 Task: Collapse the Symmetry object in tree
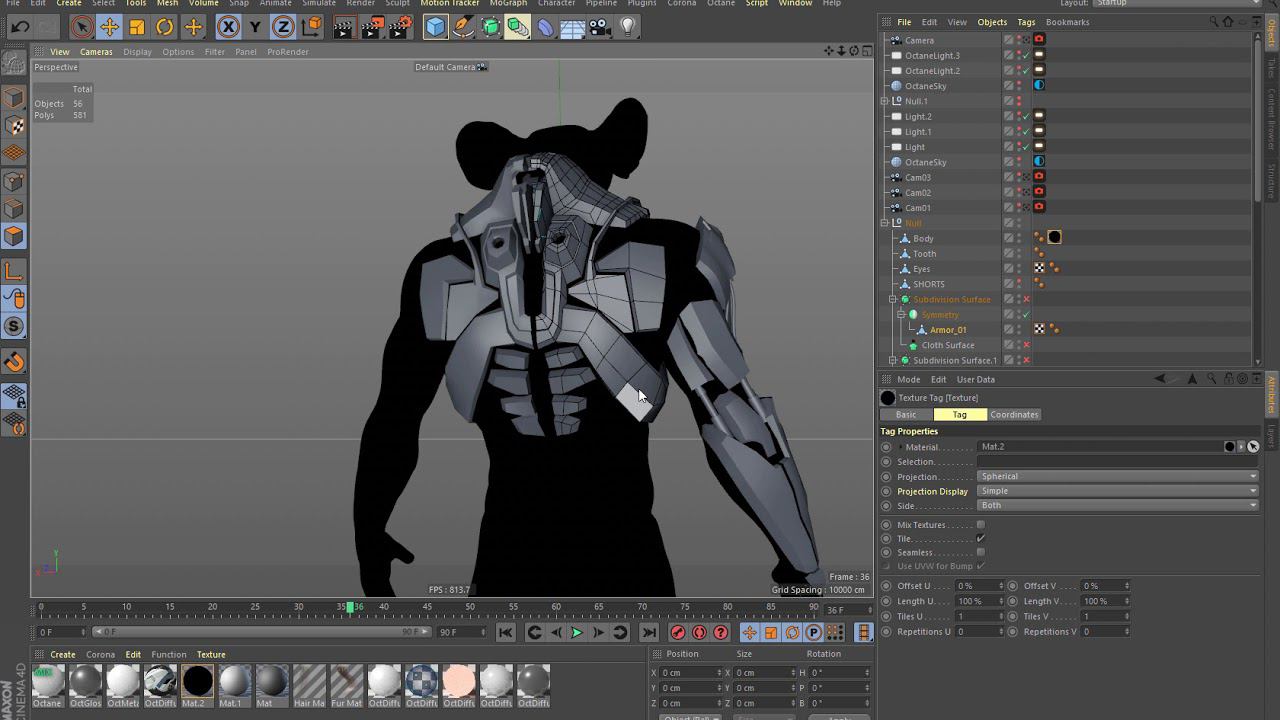[901, 315]
